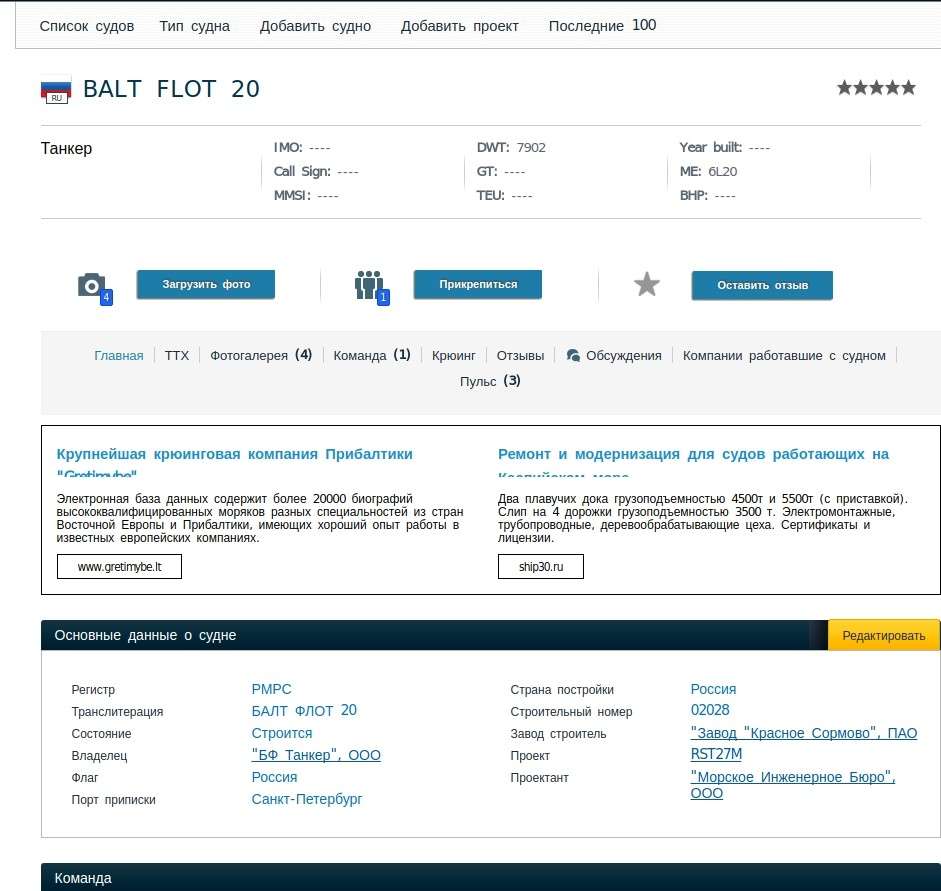Screen dimensions: 941x891
Task: Click the crew people icon with badge 1
Action: (x=372, y=287)
